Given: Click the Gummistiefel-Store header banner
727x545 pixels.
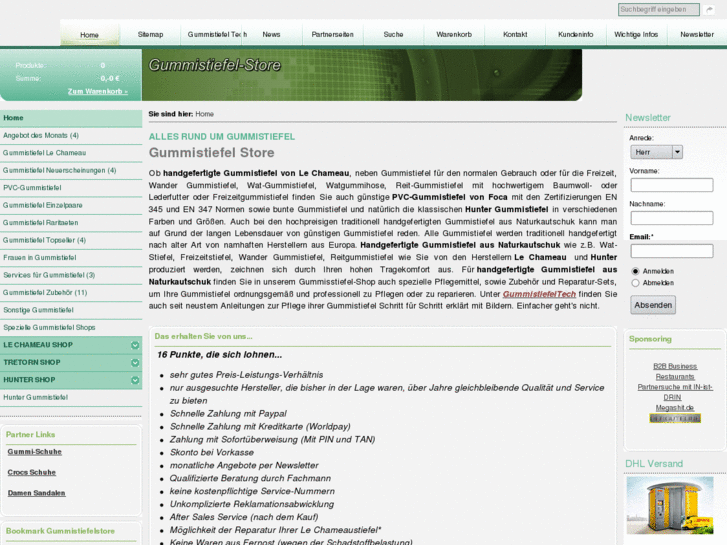Looking at the screenshot, I should [362, 75].
